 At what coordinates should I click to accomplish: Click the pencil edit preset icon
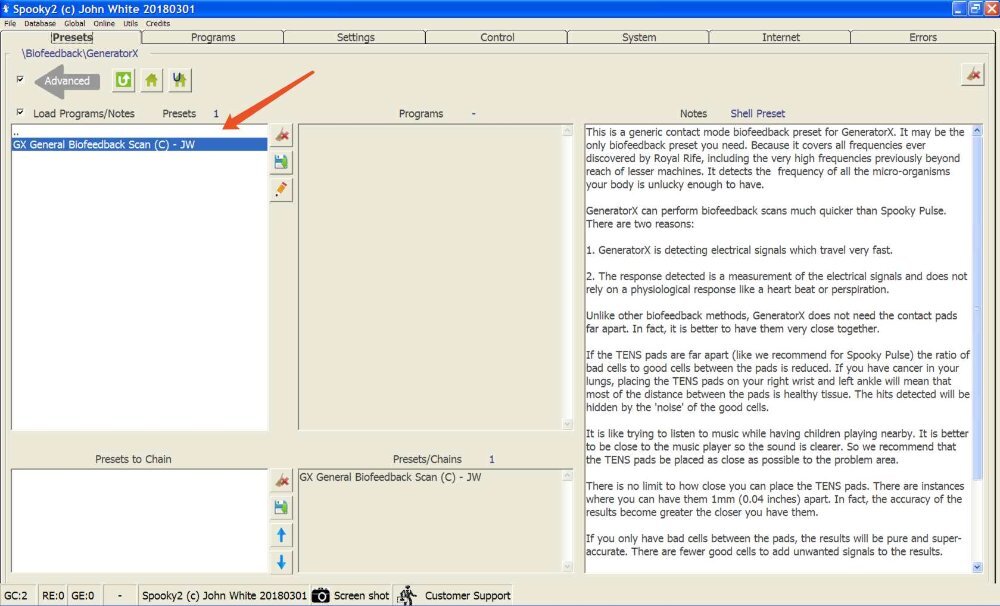click(281, 189)
